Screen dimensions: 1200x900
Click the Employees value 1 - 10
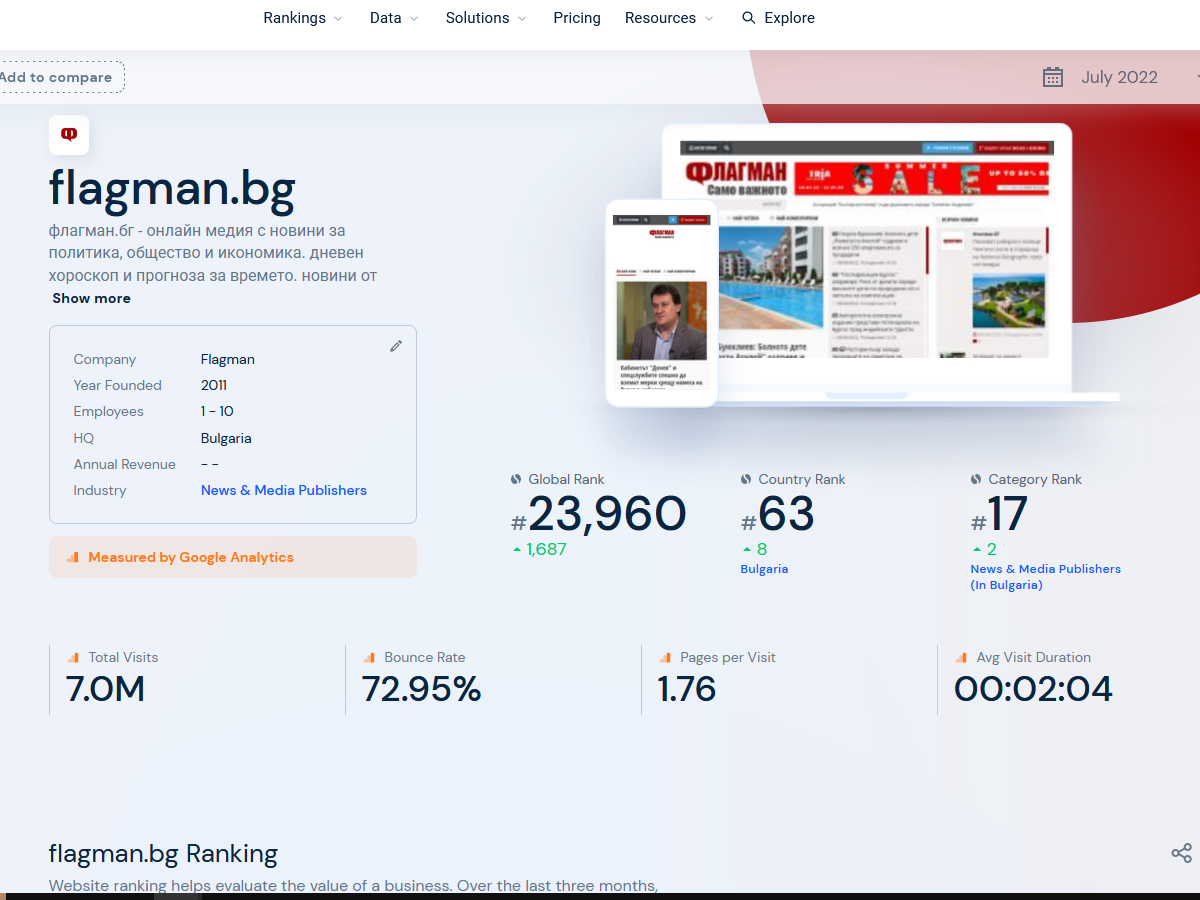tap(217, 411)
